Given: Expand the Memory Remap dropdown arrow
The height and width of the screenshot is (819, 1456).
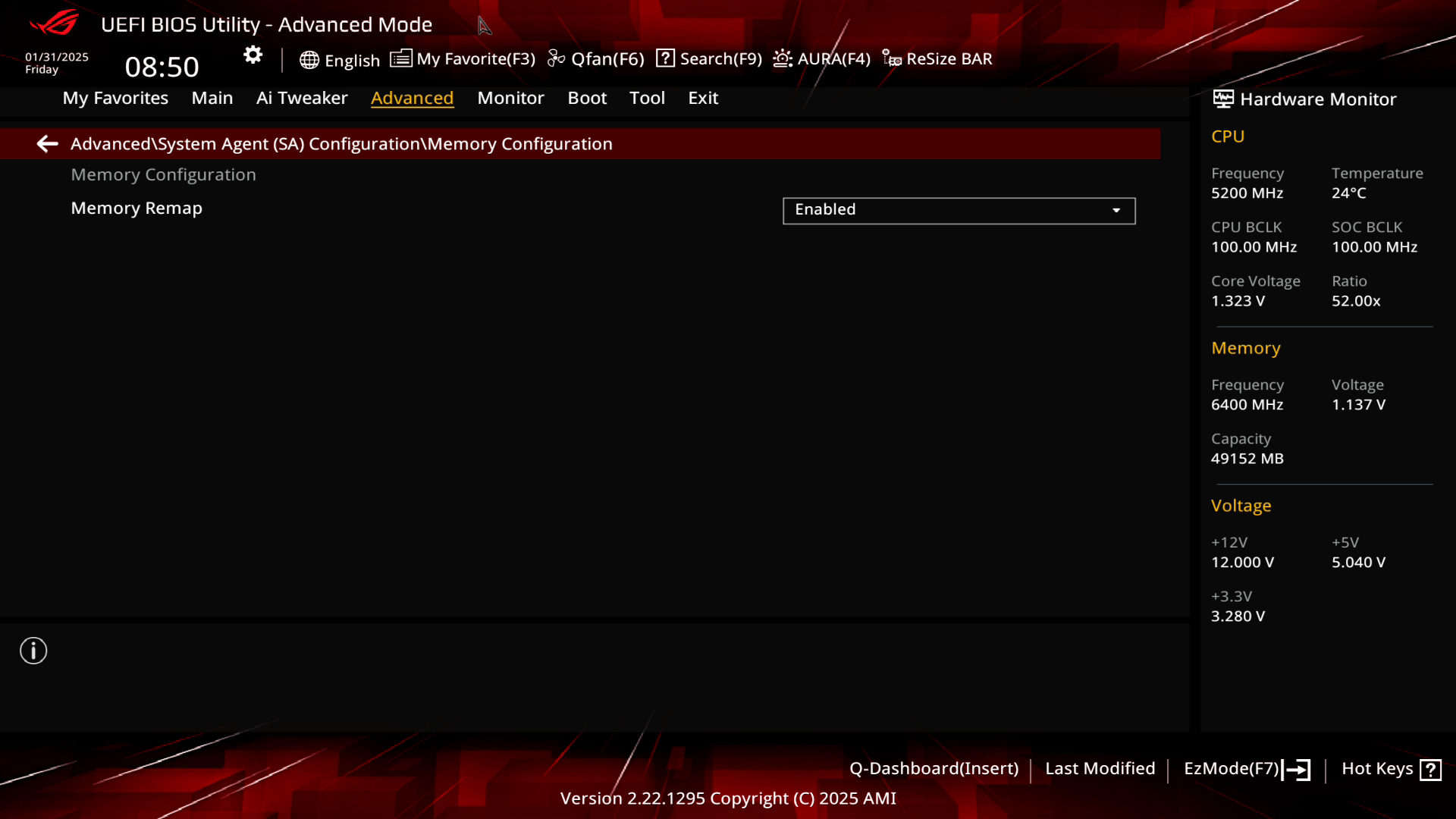Looking at the screenshot, I should pos(1116,211).
